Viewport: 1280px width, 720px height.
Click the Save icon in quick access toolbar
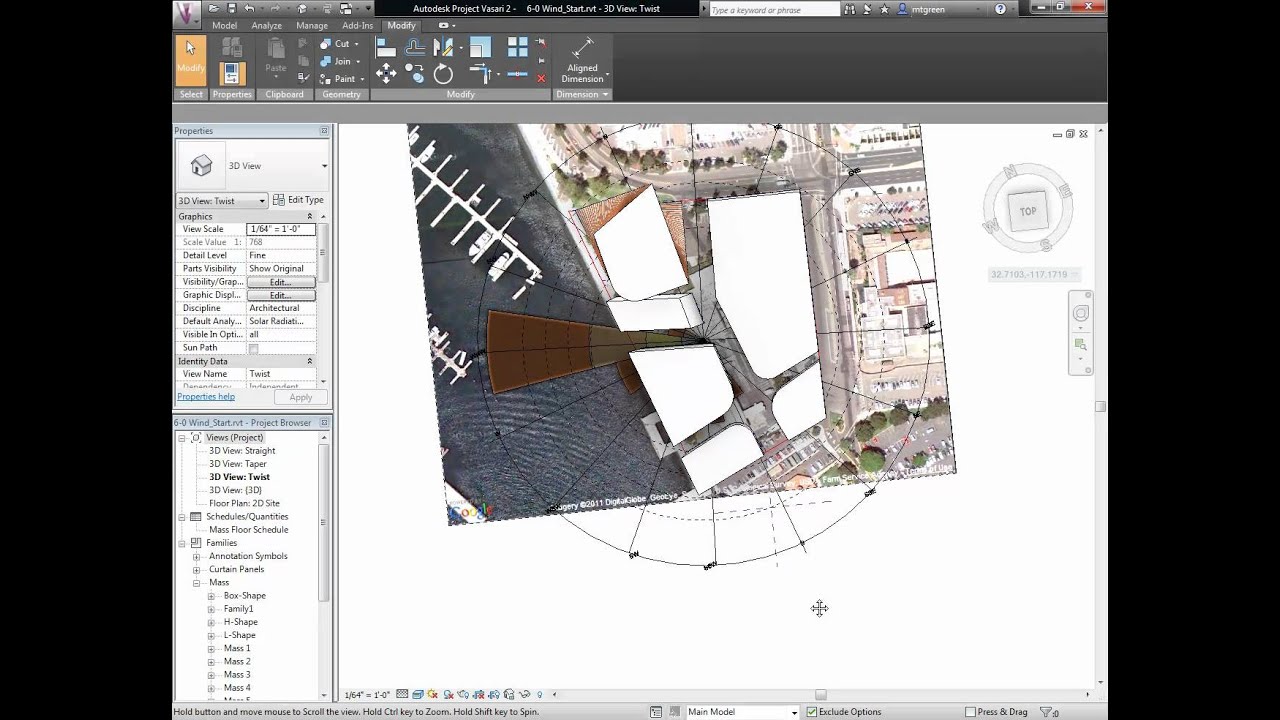coord(232,9)
